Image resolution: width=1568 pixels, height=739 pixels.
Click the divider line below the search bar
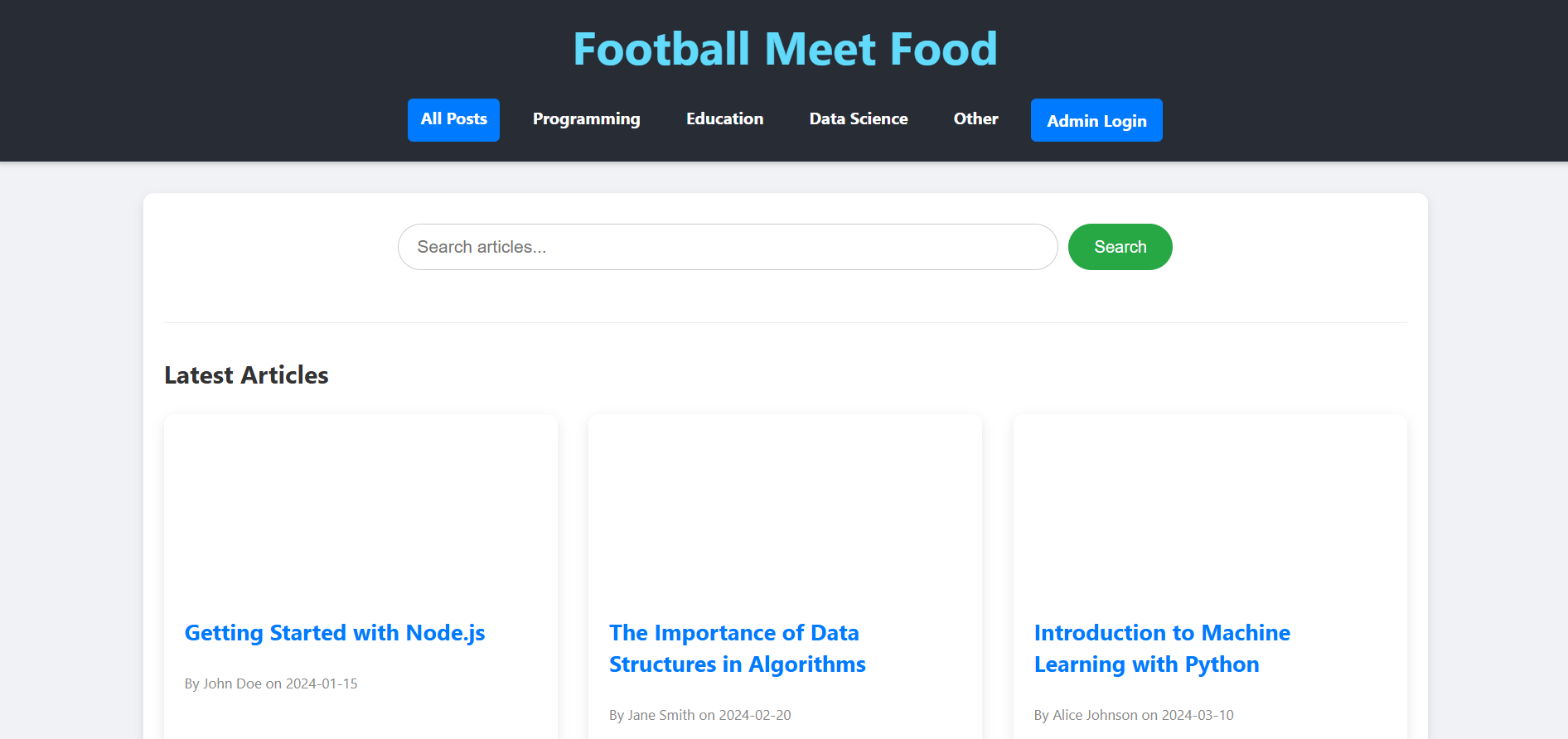click(x=785, y=322)
